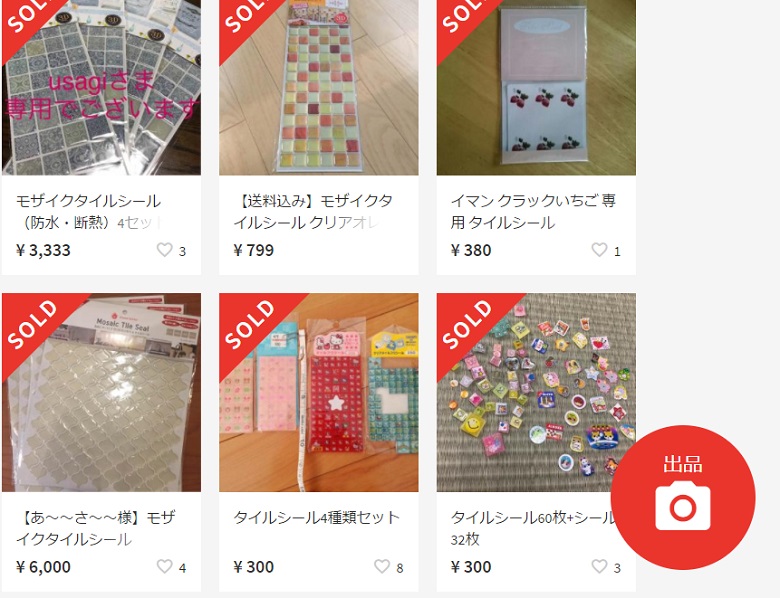Open モザイクタイルシール（防水・断熱）title link
Screen dimensions: 780x598
click(x=90, y=211)
